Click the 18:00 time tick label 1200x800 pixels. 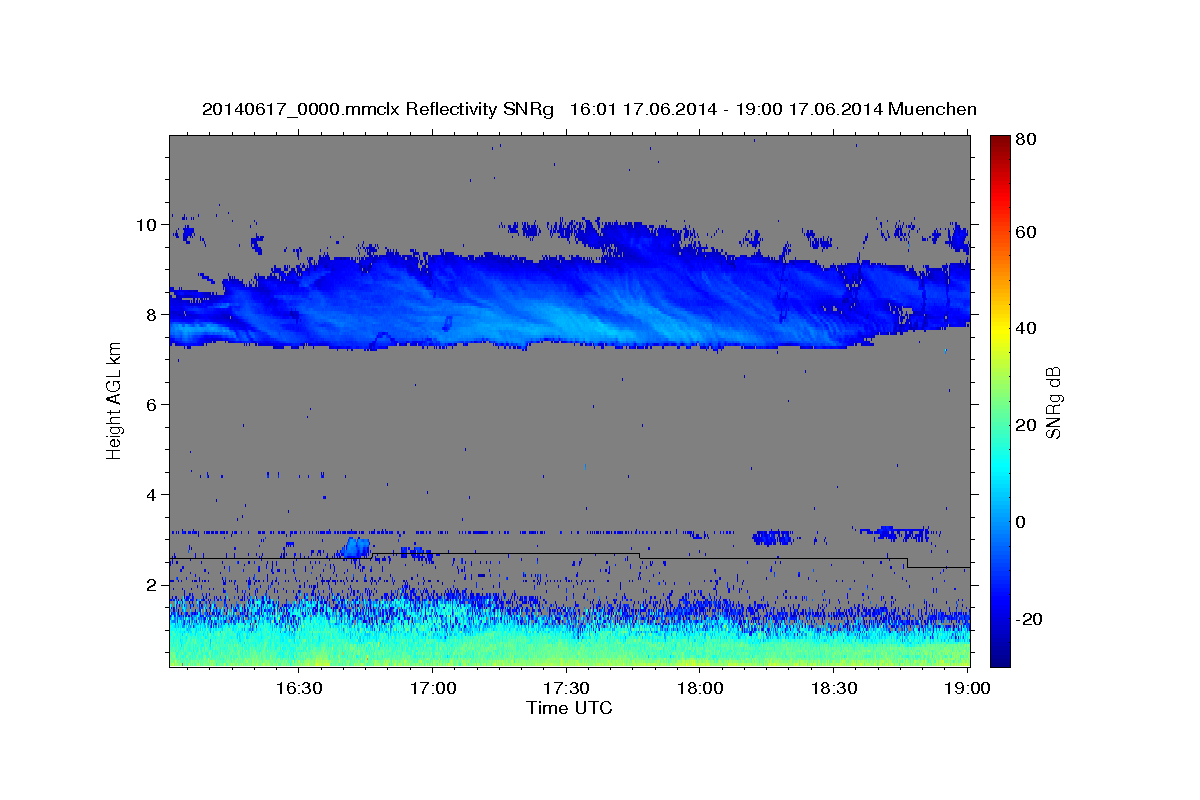[700, 688]
